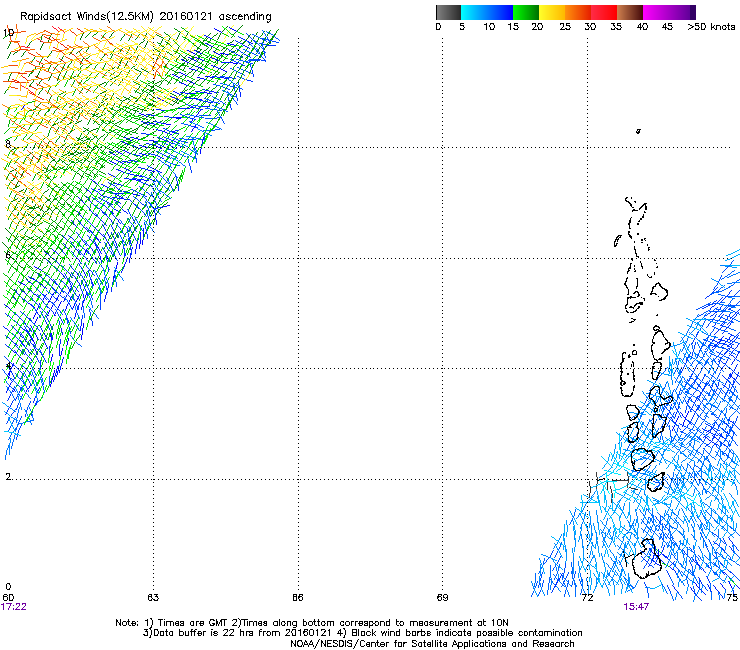Screen dimensions: 740x650
Task: Click the green 15-20 knots legend swatch
Action: coord(526,12)
